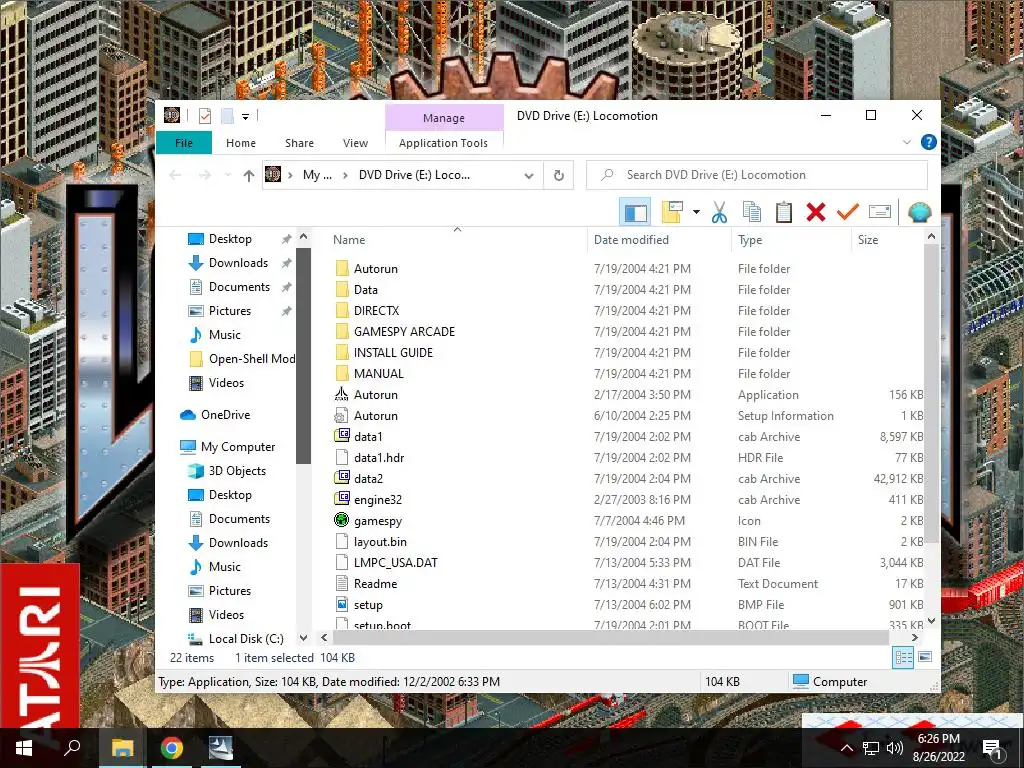Open the File menu
The height and width of the screenshot is (768, 1024).
(x=184, y=143)
